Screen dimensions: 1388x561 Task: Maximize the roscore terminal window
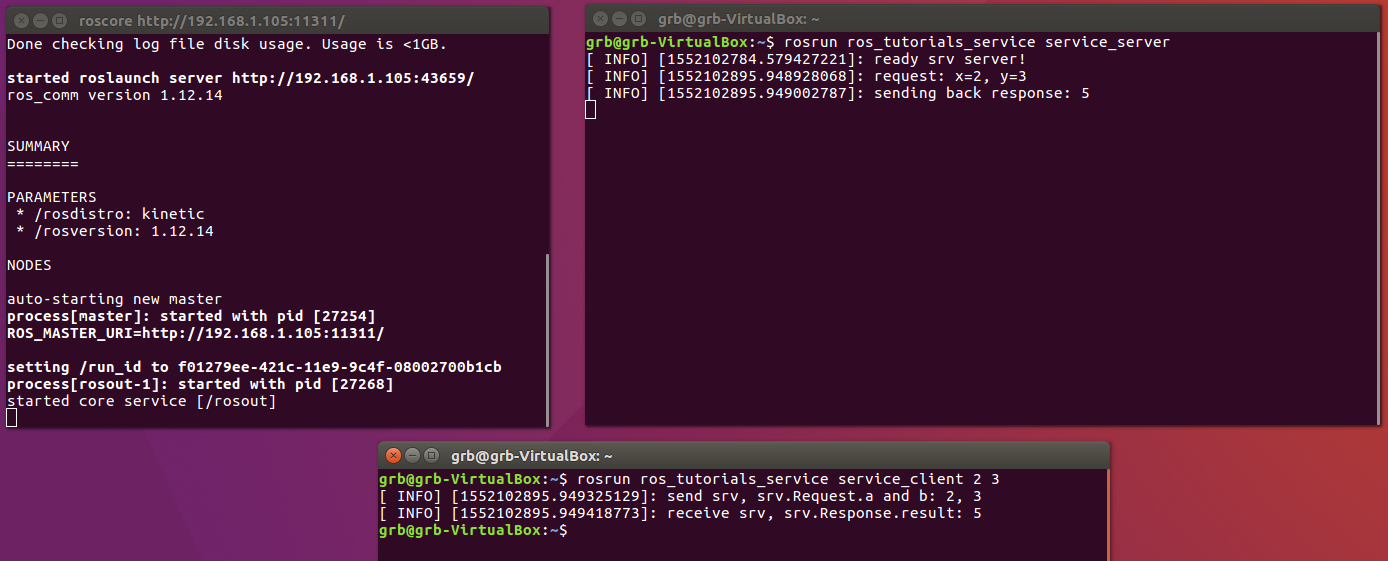tap(59, 20)
